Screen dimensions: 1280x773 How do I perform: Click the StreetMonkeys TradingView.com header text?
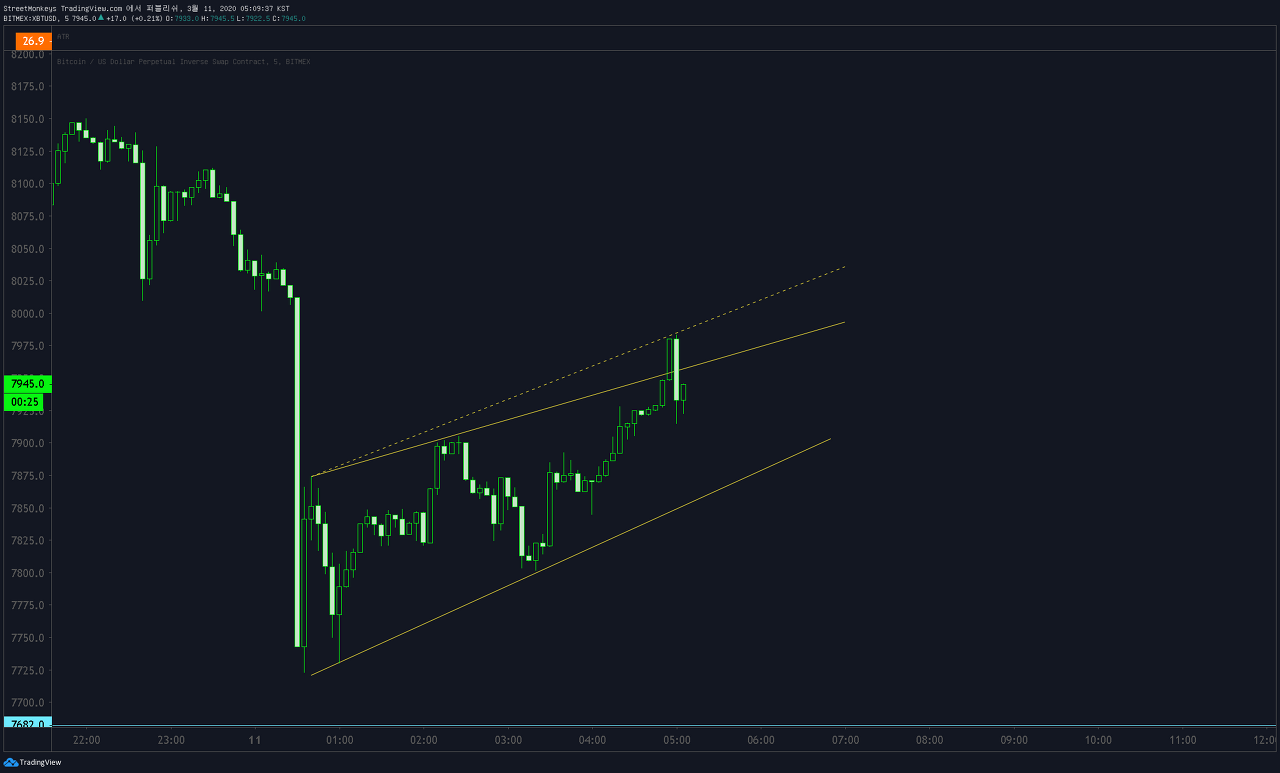[64, 8]
